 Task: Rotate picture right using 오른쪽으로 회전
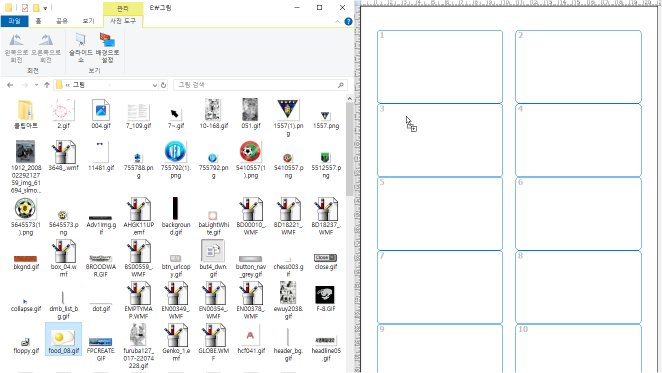click(46, 48)
